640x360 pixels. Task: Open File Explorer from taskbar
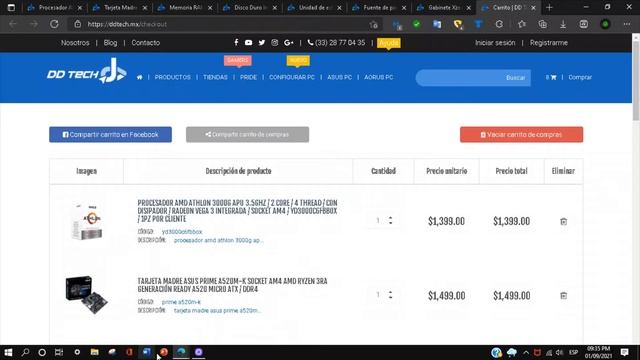(95, 352)
